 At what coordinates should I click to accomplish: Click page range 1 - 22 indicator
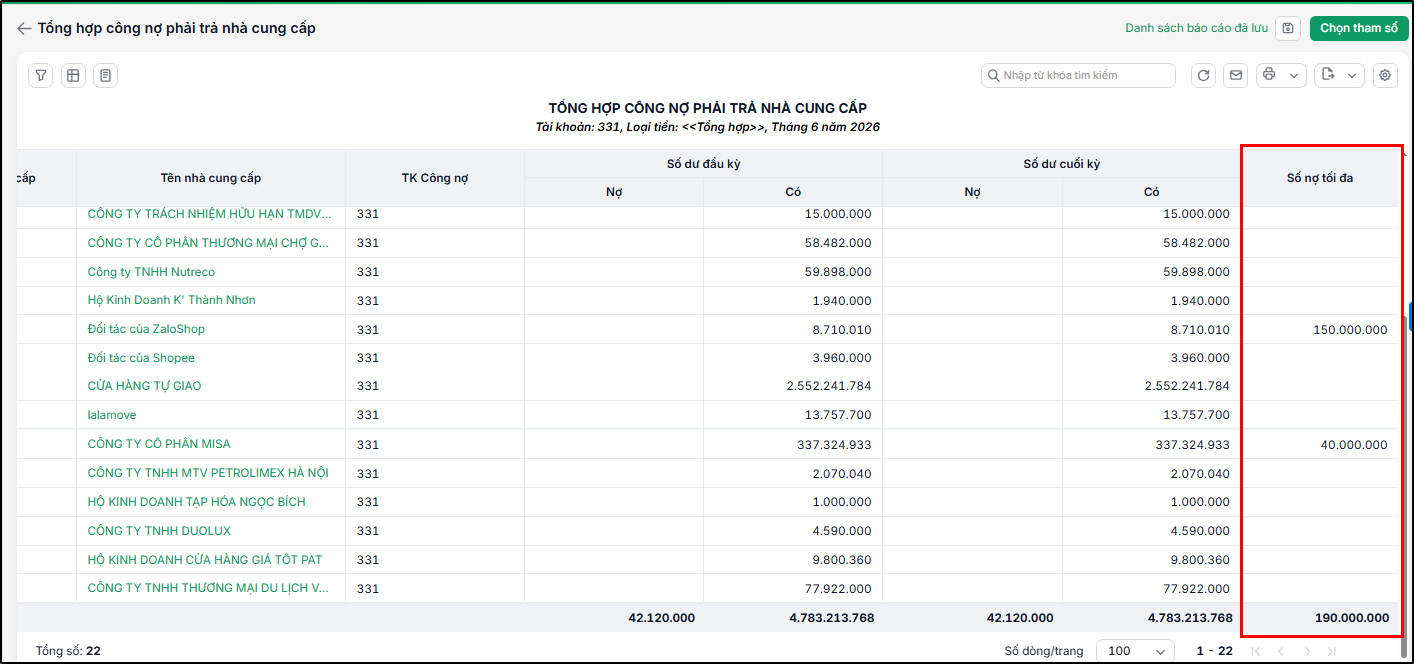(1214, 651)
